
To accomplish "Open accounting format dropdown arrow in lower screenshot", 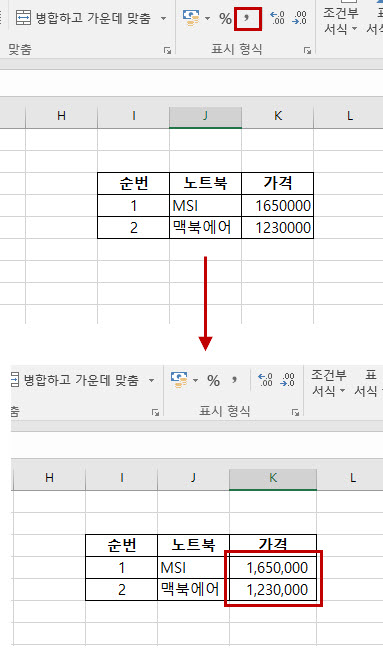I will (195, 380).
